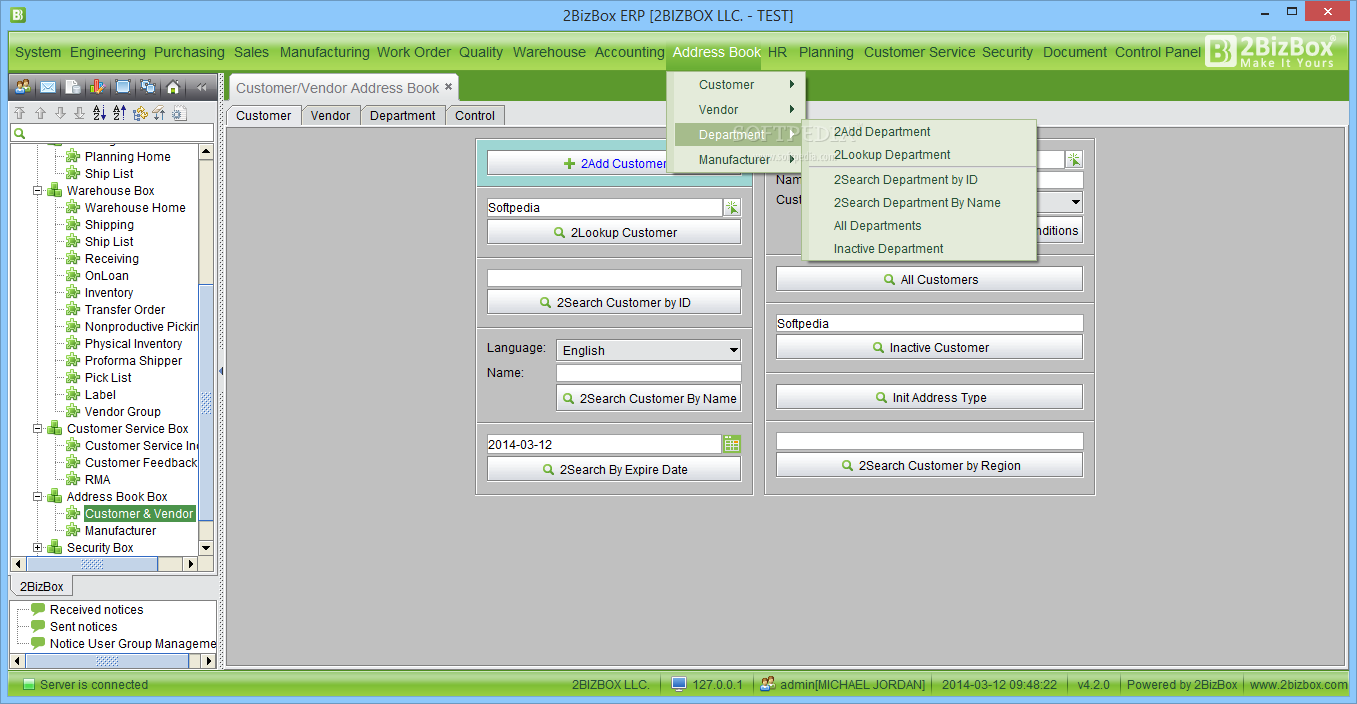1357x704 pixels.
Task: Sort tree ascending A-Z
Action: pos(99,113)
